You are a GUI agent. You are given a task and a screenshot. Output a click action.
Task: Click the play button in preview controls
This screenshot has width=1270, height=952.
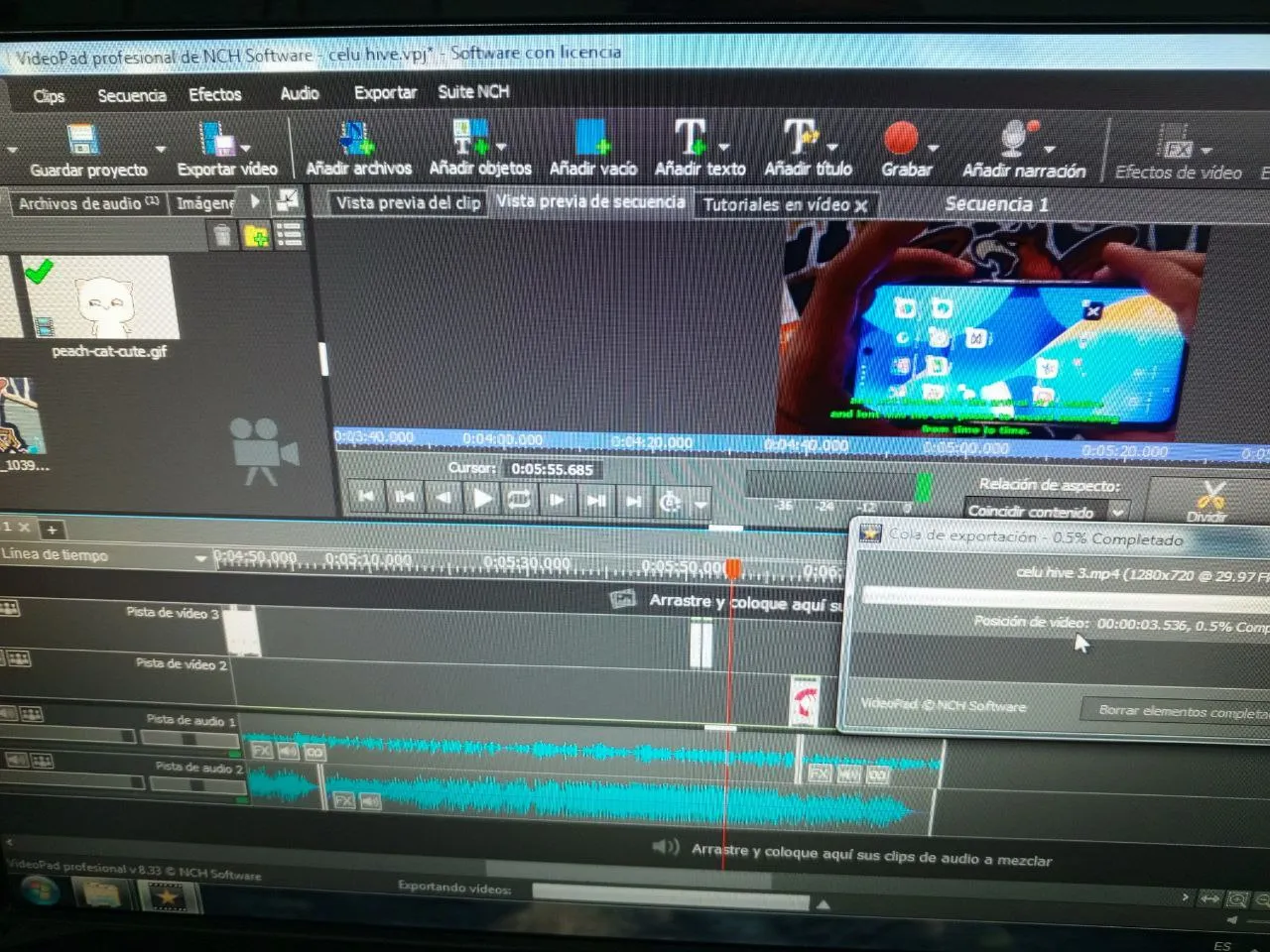(x=481, y=498)
